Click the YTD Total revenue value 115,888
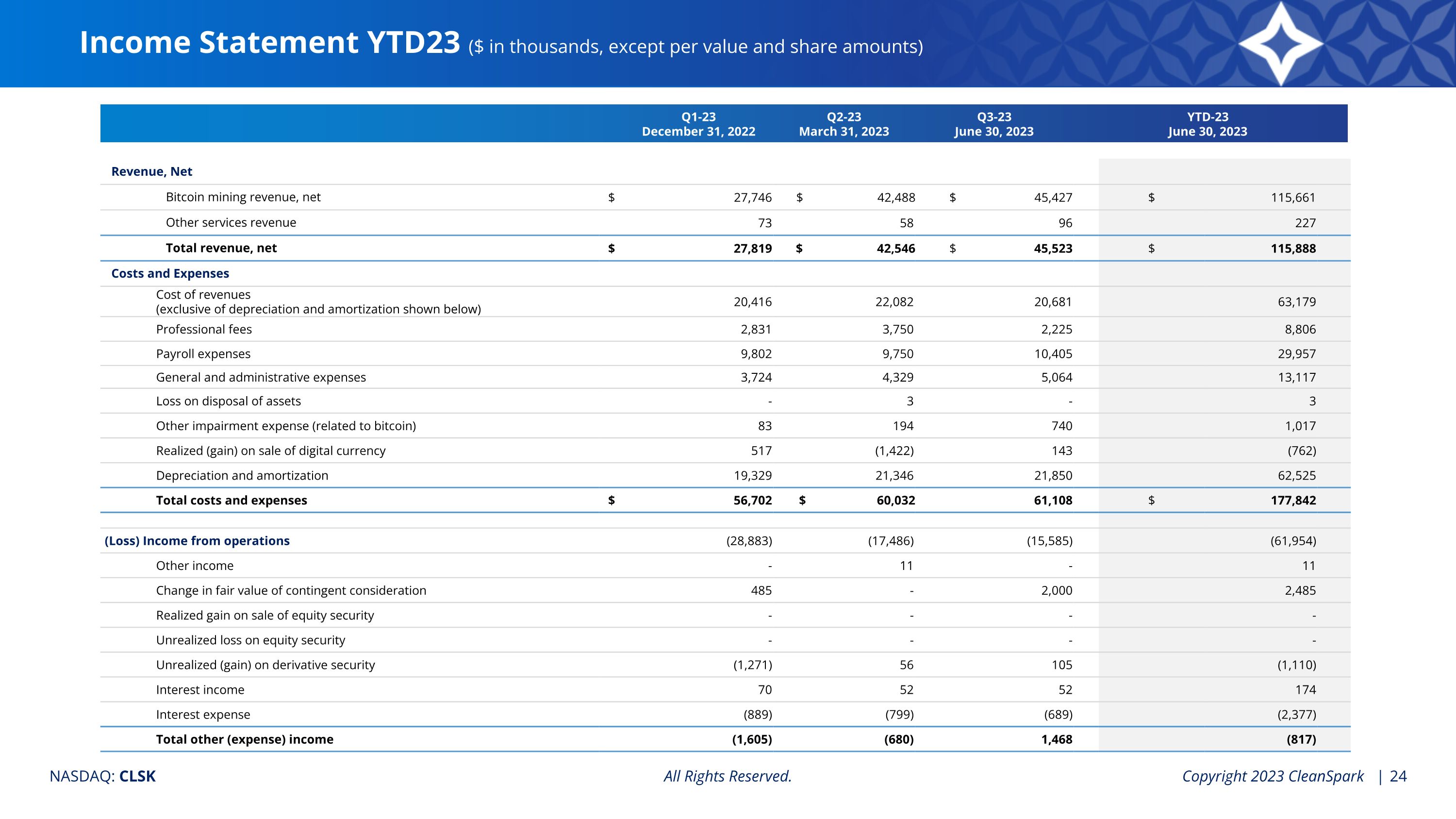1456x819 pixels. [1293, 248]
